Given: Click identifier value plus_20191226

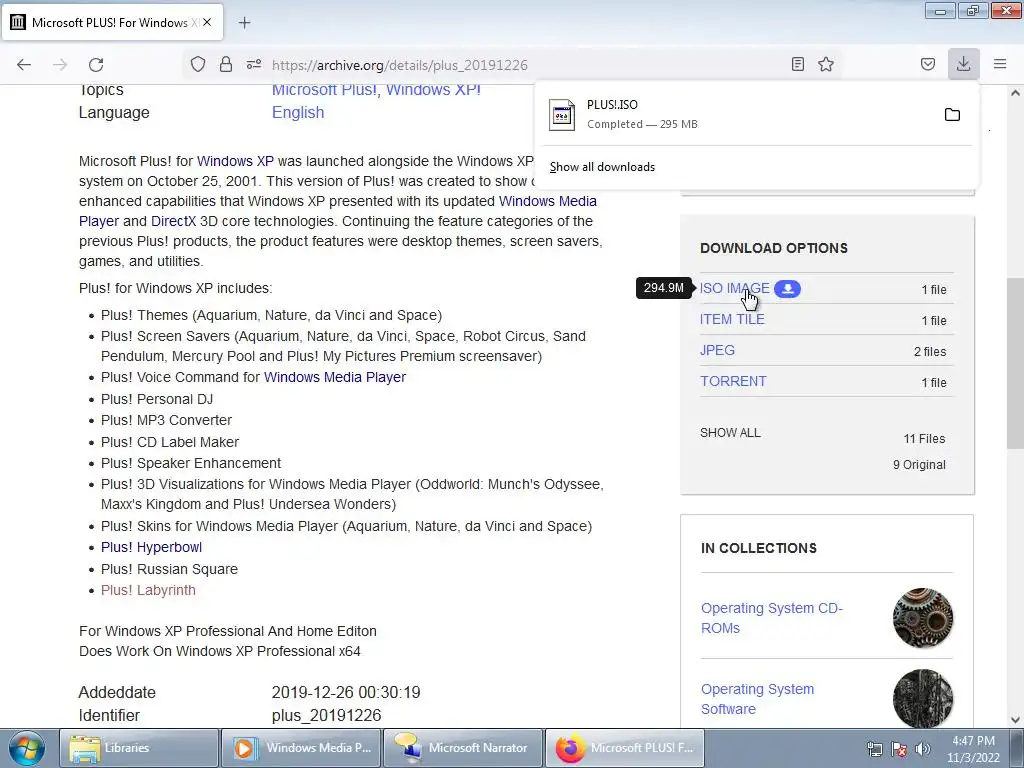Looking at the screenshot, I should coord(327,716).
